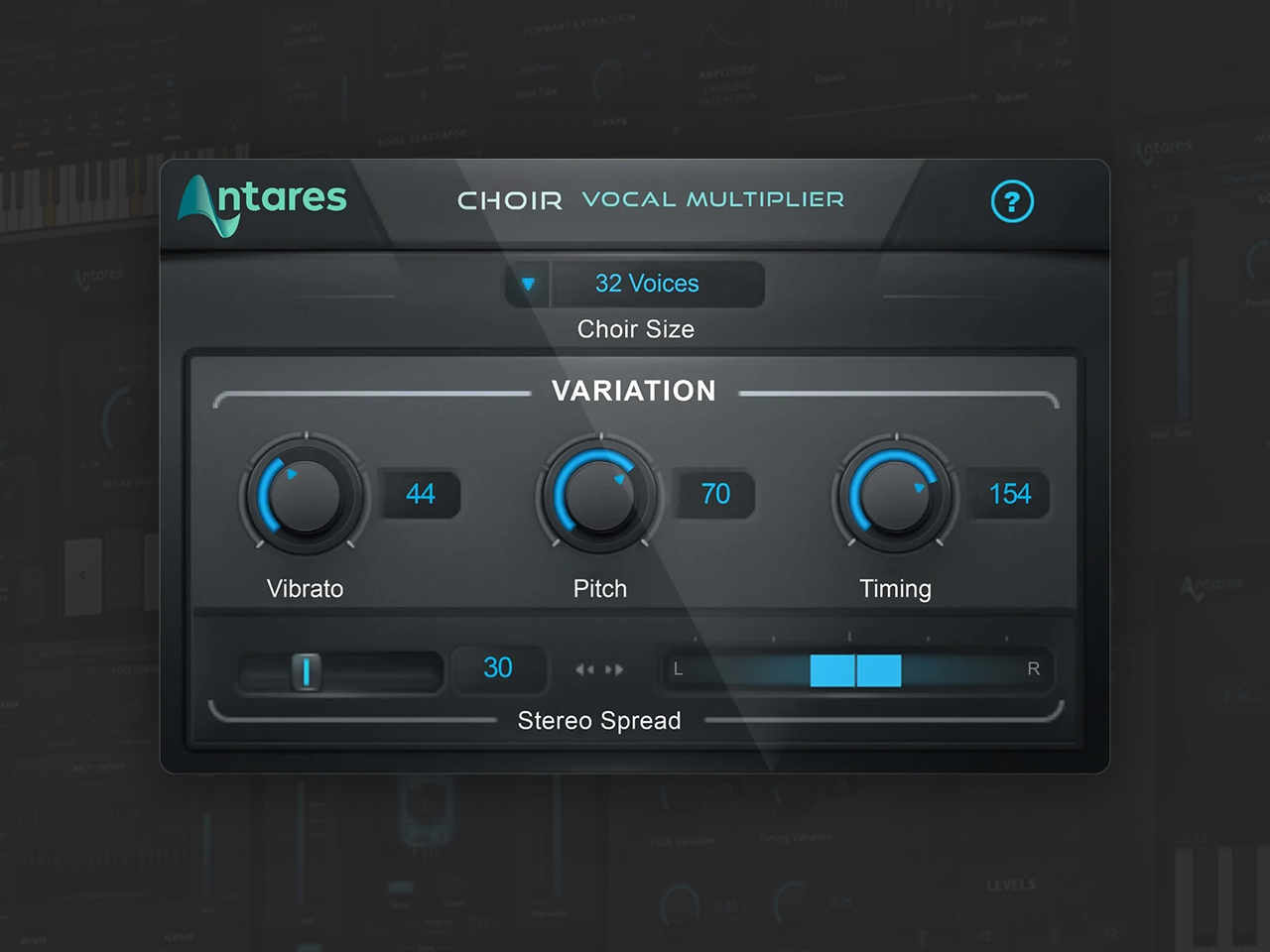The width and height of the screenshot is (1270, 952).
Task: Click the "Vibrato" knob label
Action: tap(305, 589)
